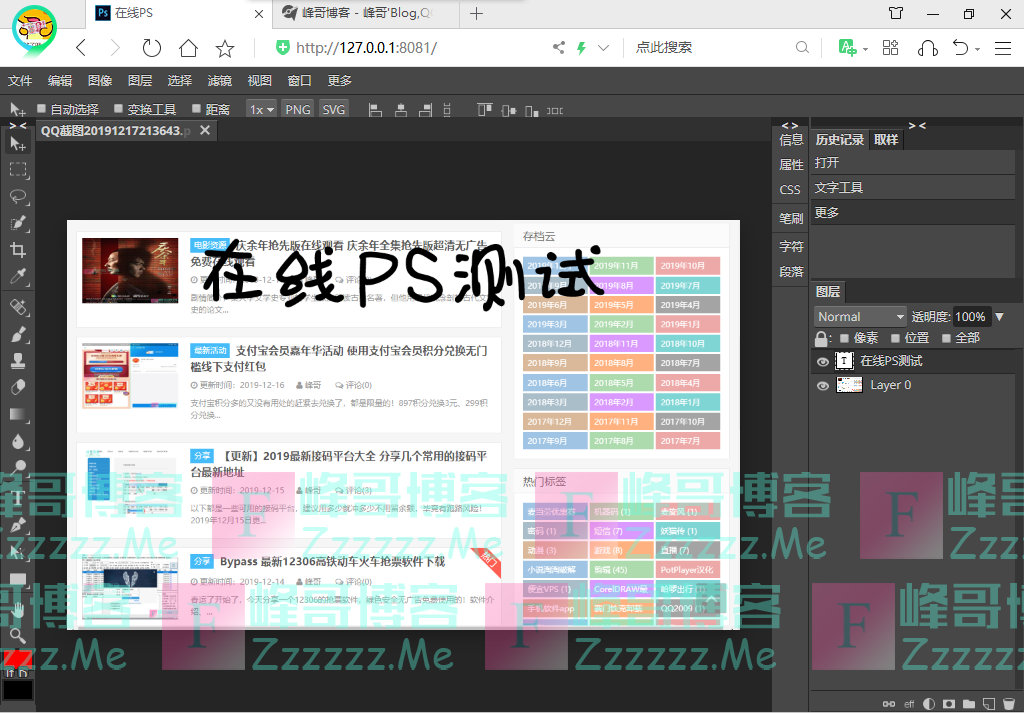Select the Eyedropper tool
The height and width of the screenshot is (713, 1024).
click(18, 277)
